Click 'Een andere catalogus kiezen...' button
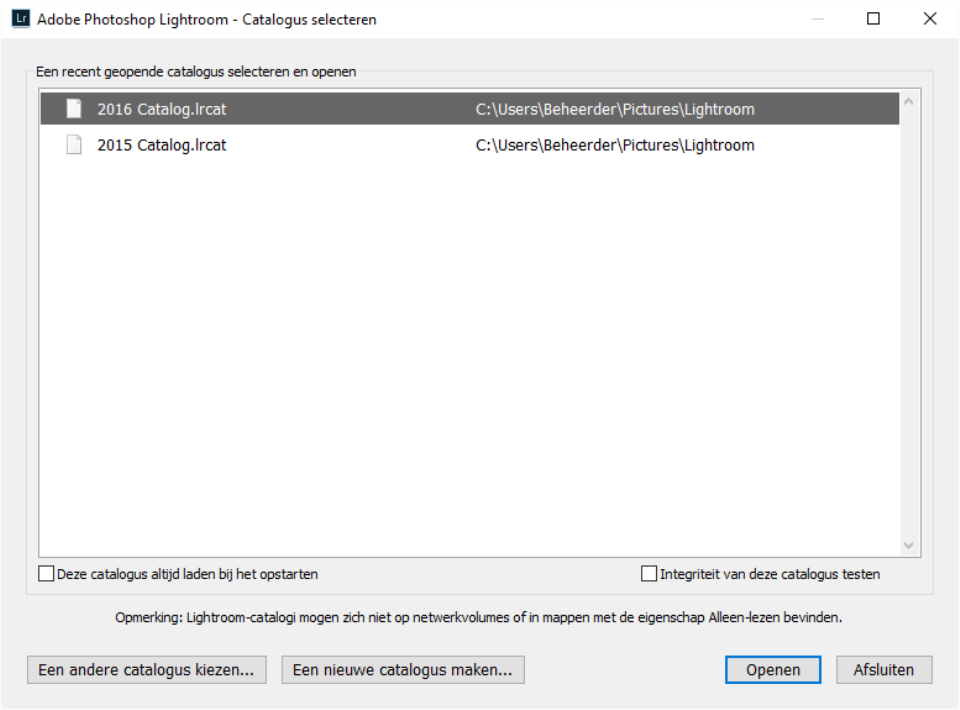 coord(146,670)
